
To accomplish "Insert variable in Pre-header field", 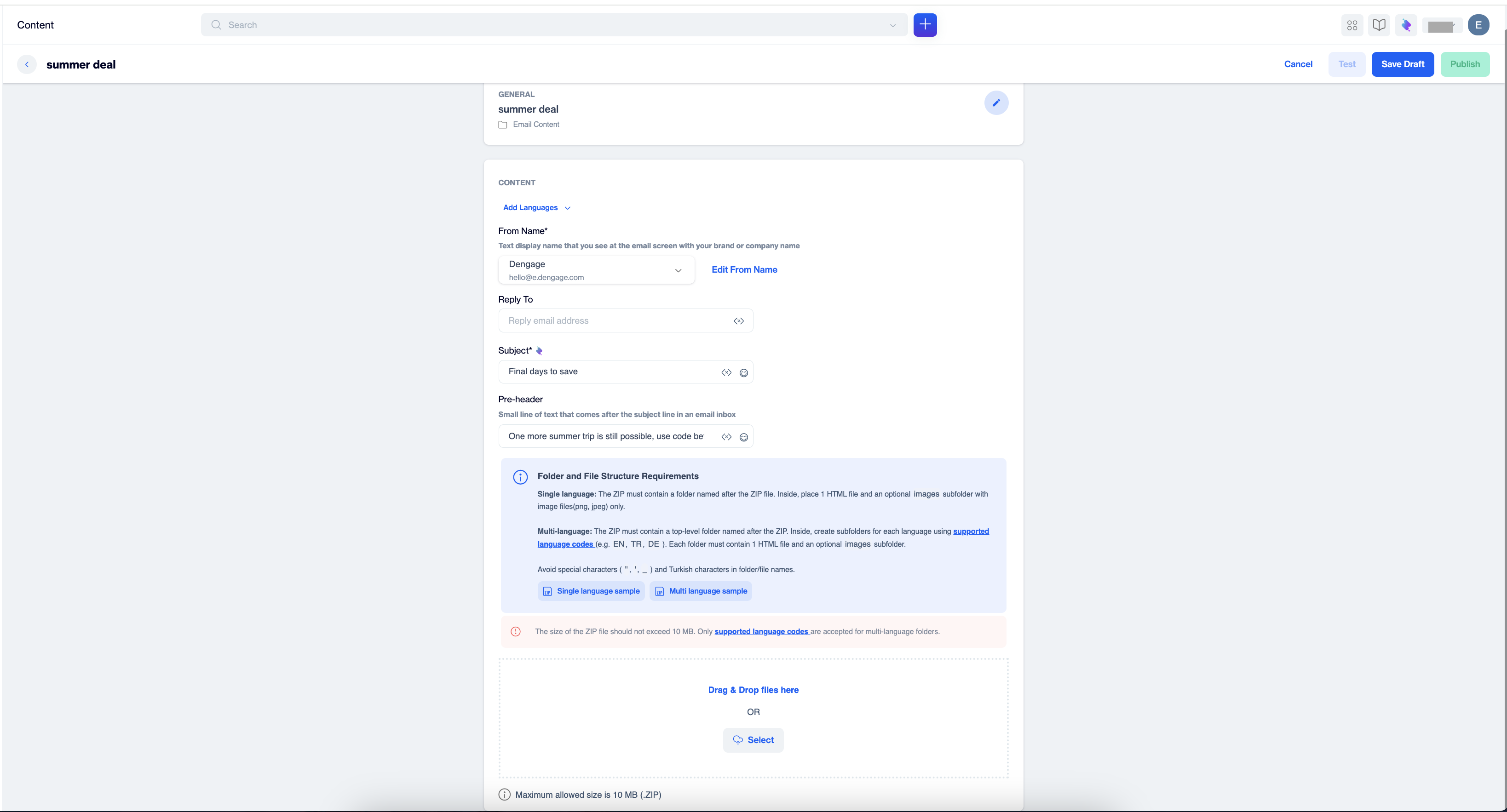I will coord(726,437).
